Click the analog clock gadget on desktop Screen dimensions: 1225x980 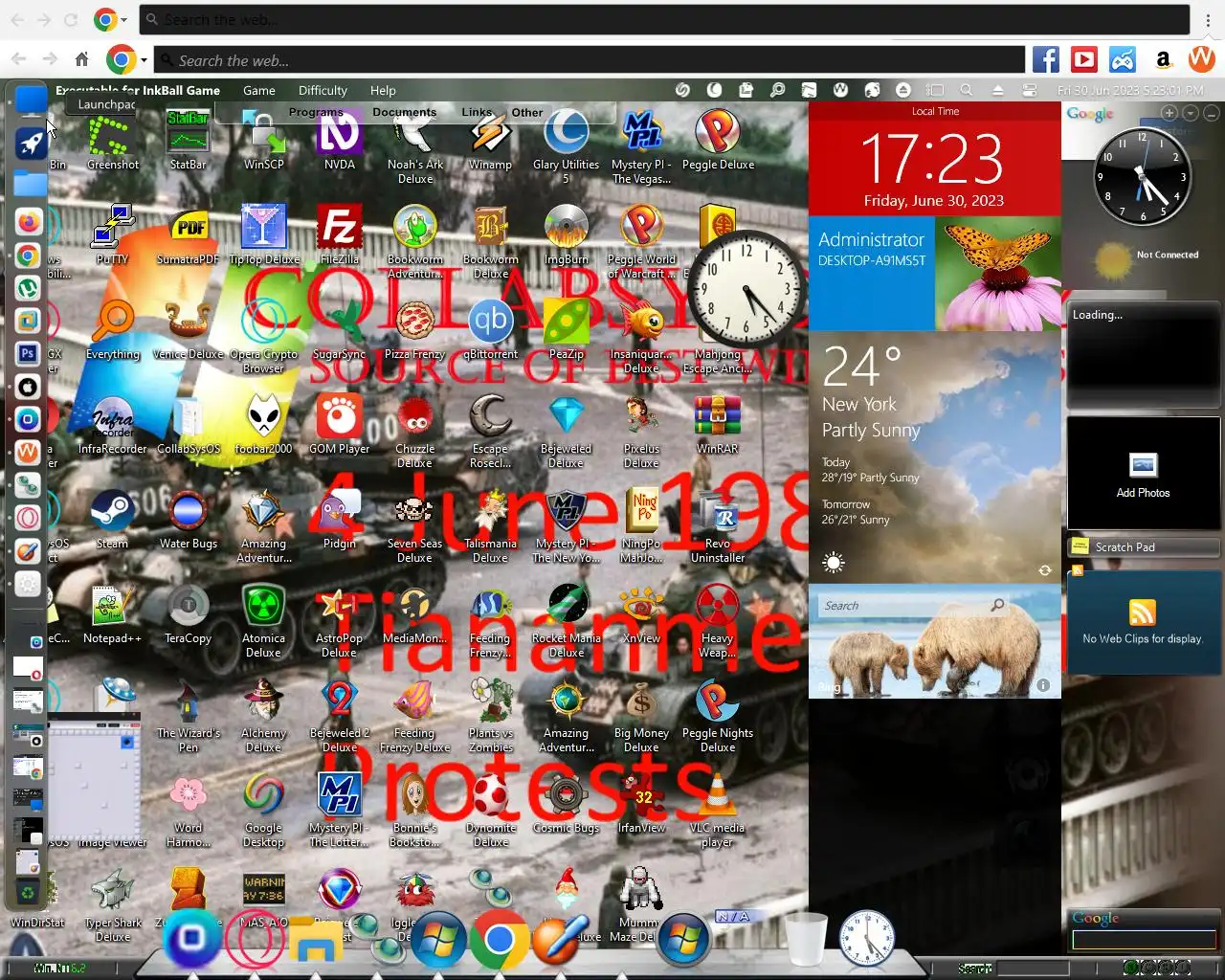click(x=745, y=289)
